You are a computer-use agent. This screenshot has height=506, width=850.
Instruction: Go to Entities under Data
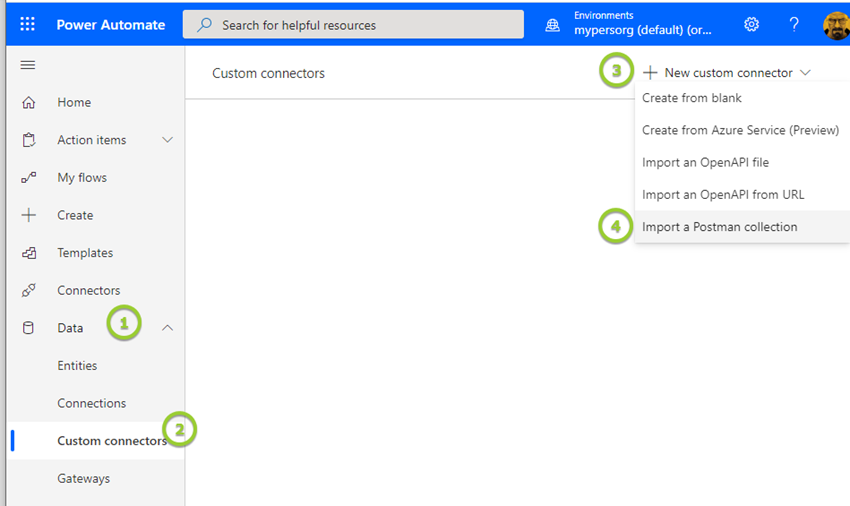77,366
